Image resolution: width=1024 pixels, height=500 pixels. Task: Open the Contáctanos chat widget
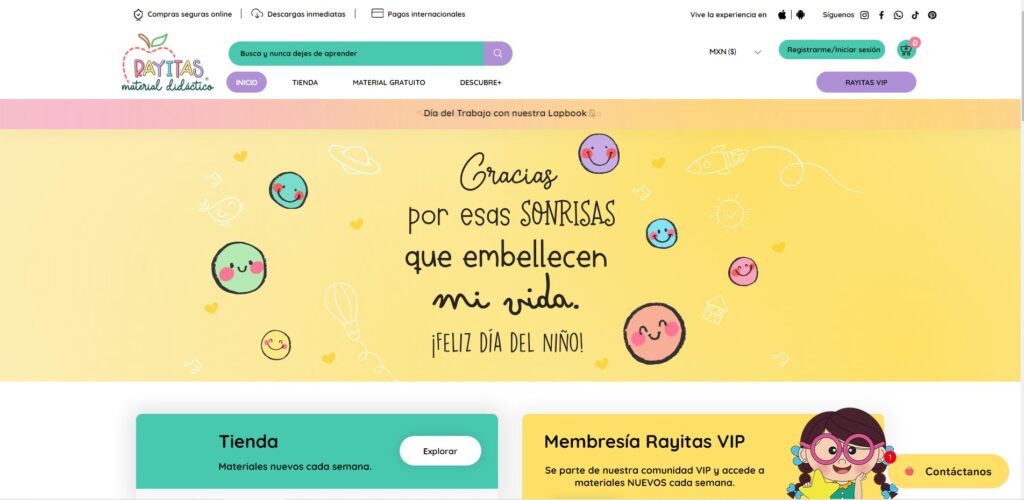tap(948, 471)
